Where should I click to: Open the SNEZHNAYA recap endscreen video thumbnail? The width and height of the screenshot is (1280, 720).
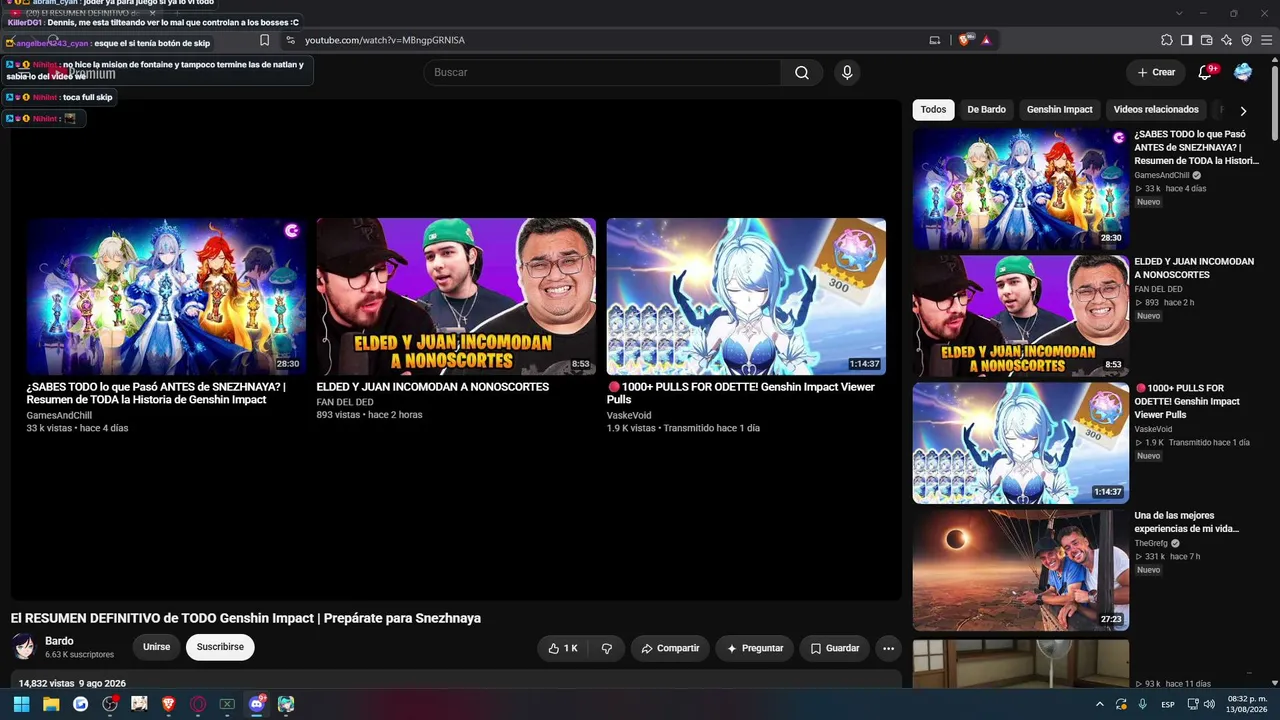coord(166,296)
